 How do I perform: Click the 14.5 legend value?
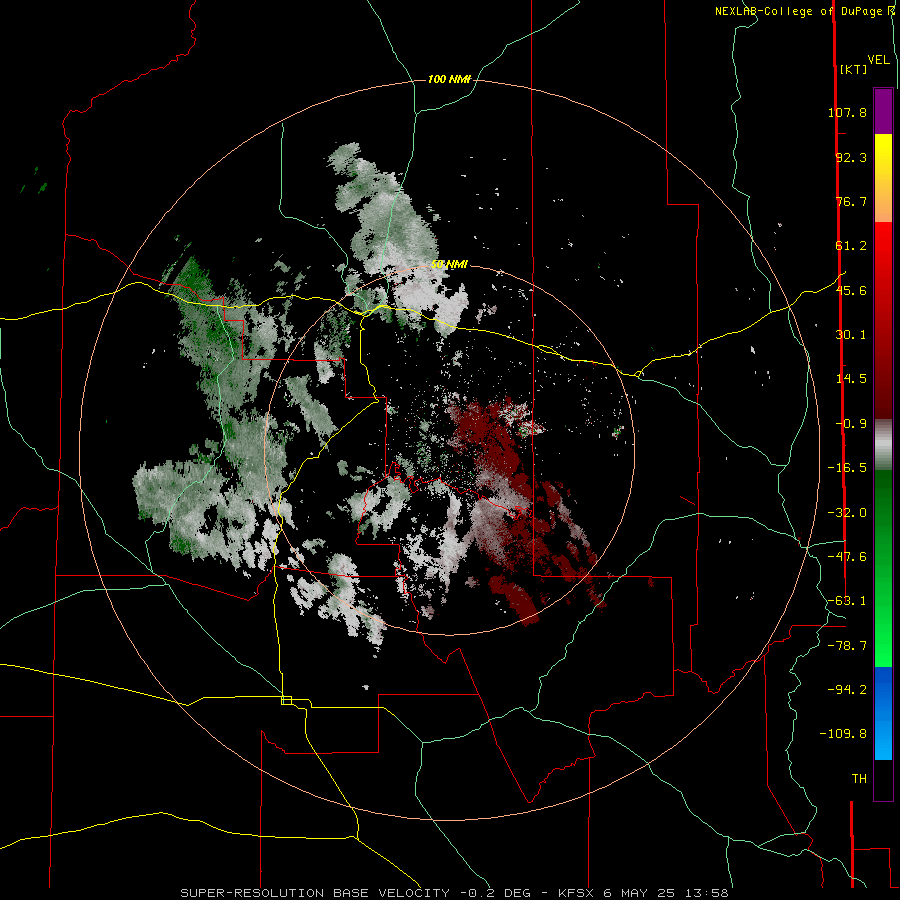tap(851, 379)
